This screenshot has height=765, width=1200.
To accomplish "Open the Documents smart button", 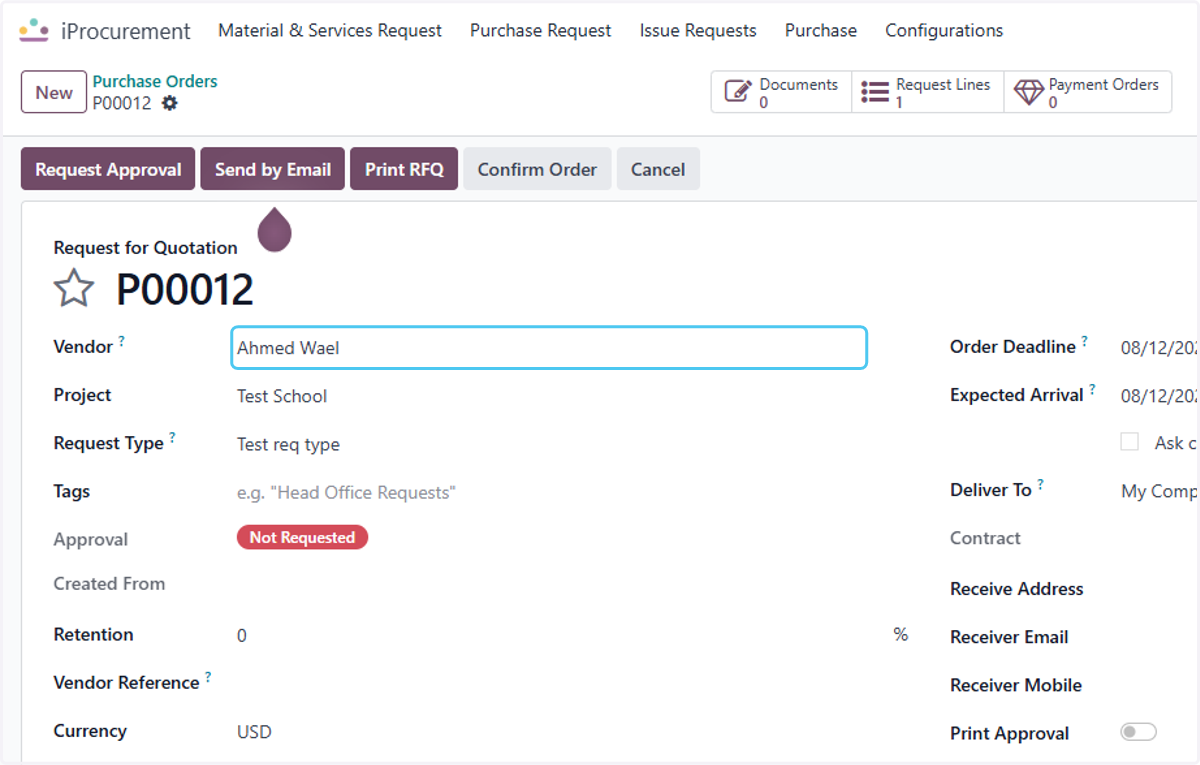I will (x=782, y=92).
